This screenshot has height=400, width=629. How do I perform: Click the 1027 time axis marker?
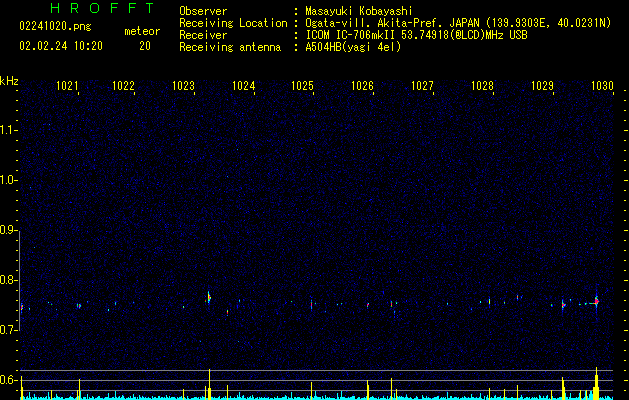click(x=422, y=86)
